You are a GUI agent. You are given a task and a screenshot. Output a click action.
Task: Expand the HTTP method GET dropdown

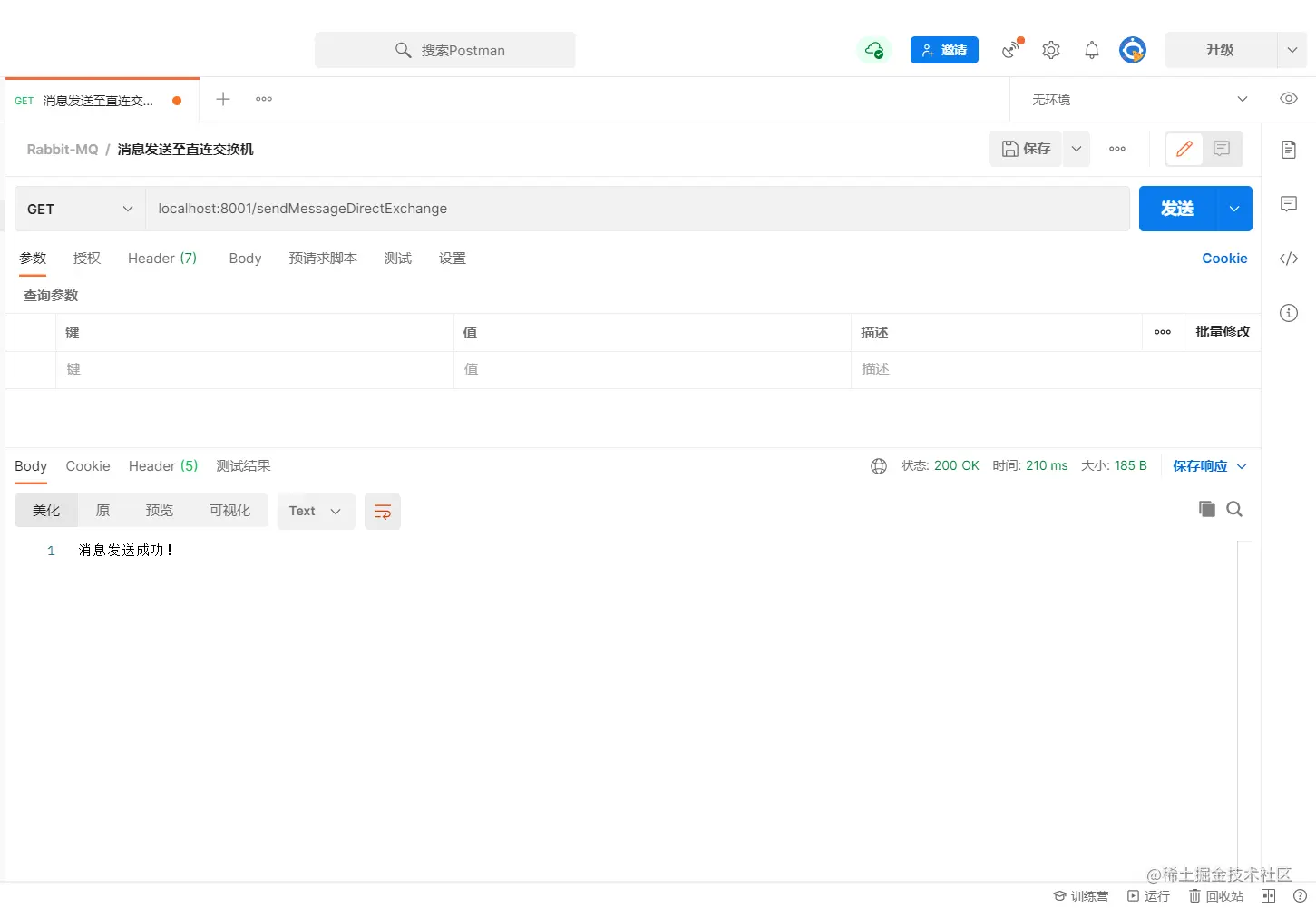click(80, 209)
